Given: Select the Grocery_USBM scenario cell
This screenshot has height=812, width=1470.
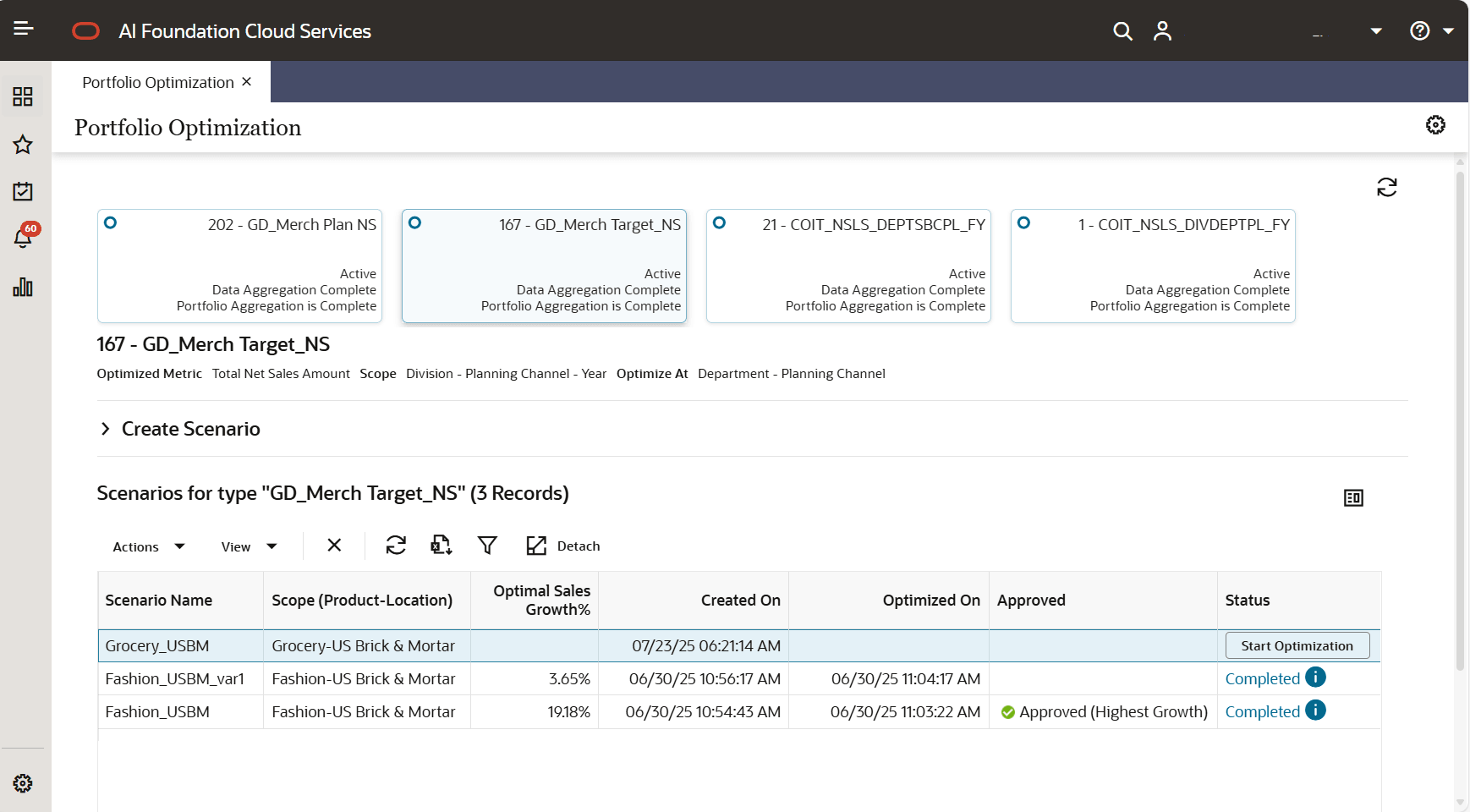Looking at the screenshot, I should 180,646.
